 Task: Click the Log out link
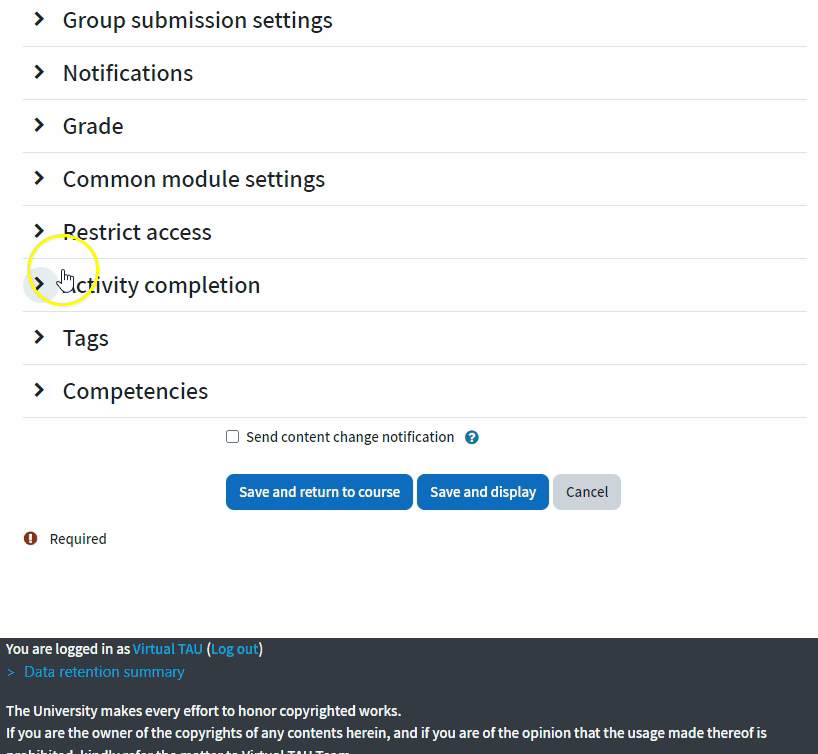pos(235,649)
